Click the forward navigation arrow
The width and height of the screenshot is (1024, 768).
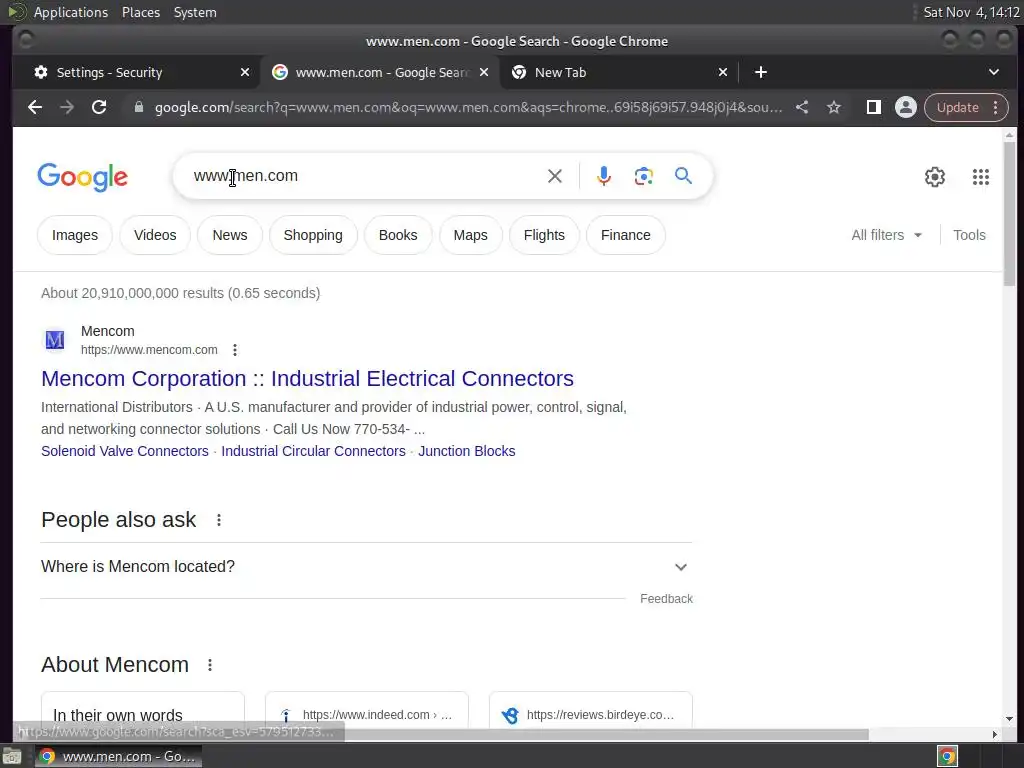pyautogui.click(x=67, y=107)
